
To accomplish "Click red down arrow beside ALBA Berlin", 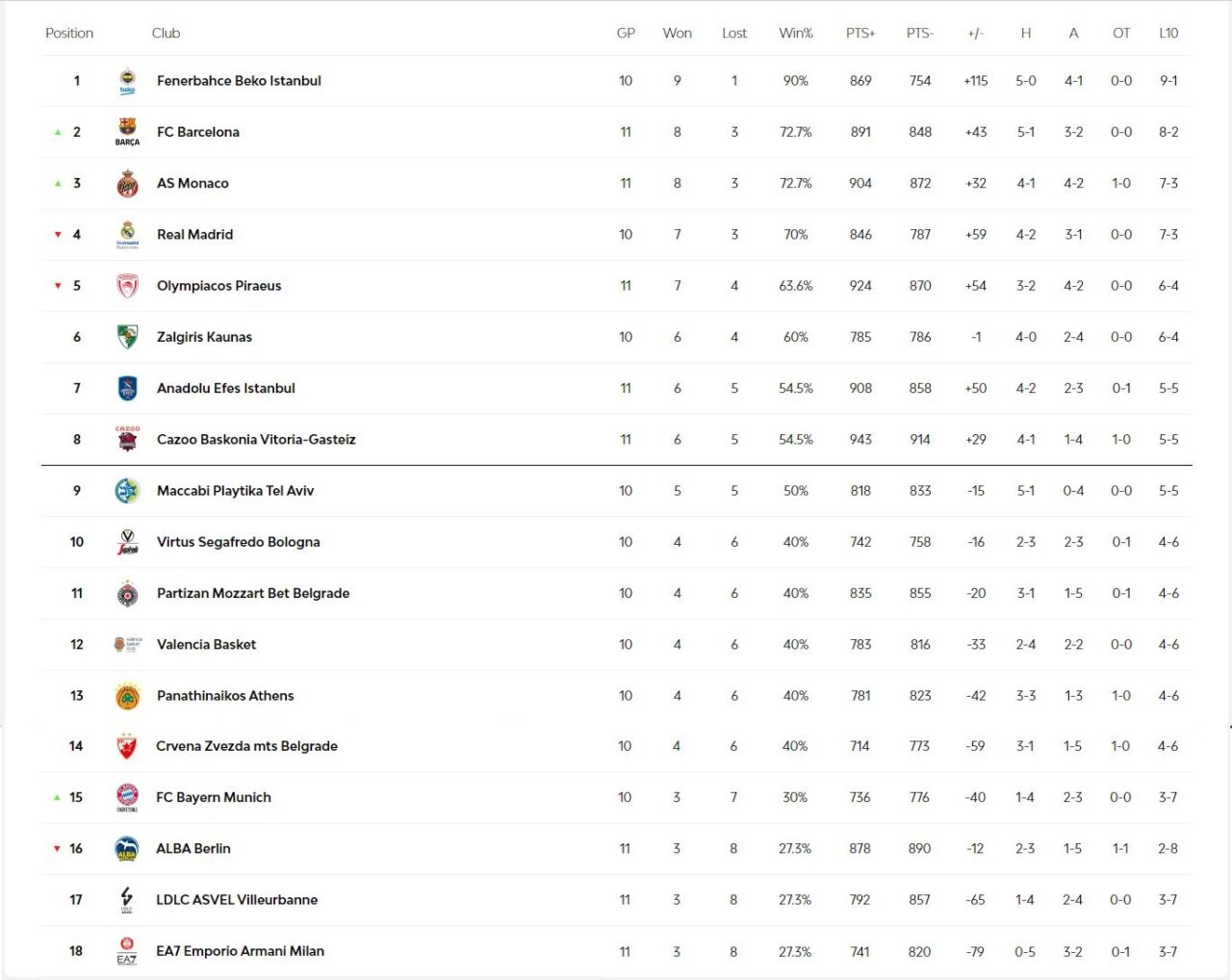I will click(x=57, y=849).
